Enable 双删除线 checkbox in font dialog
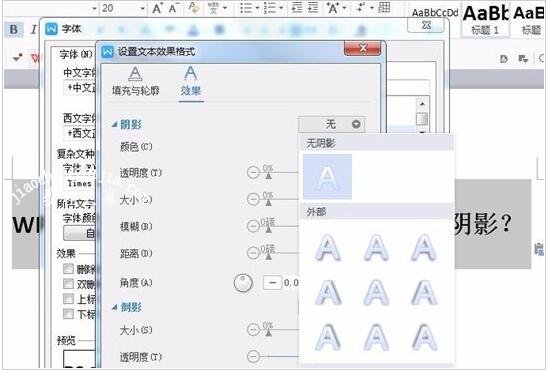The height and width of the screenshot is (370, 546). tap(68, 284)
